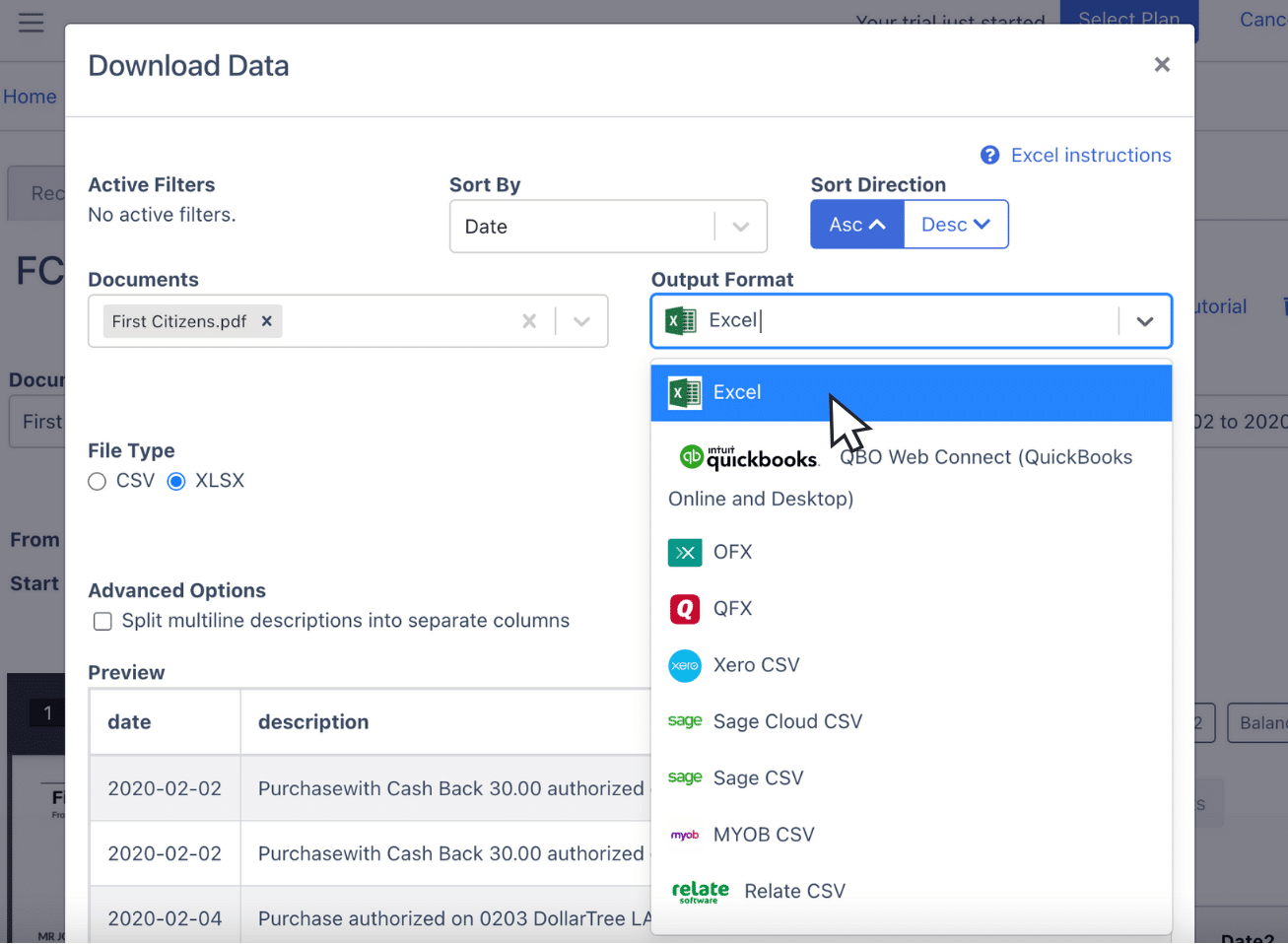Click the myob logo icon
The height and width of the screenshot is (944, 1288).
coord(685,835)
